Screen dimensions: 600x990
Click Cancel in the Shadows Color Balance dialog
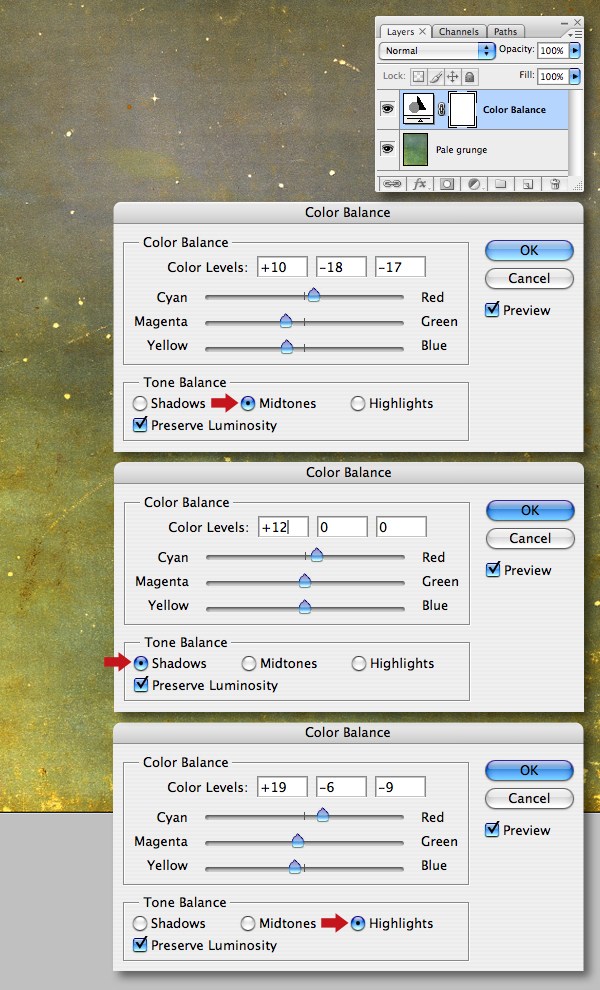530,539
